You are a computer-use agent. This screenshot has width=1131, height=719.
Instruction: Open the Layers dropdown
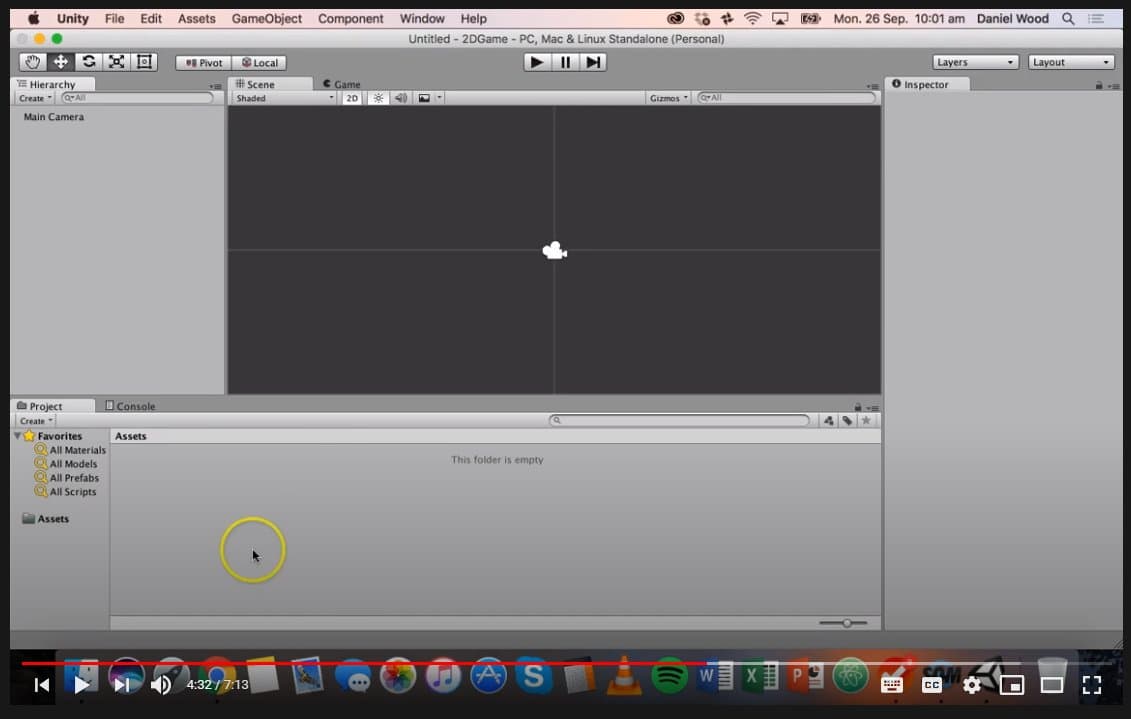tap(975, 62)
